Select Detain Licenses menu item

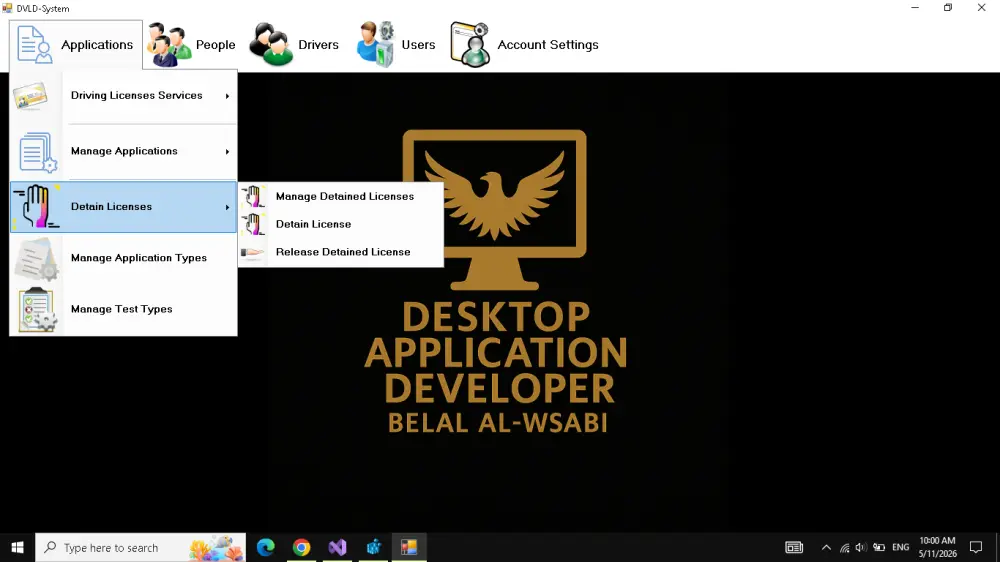(124, 207)
